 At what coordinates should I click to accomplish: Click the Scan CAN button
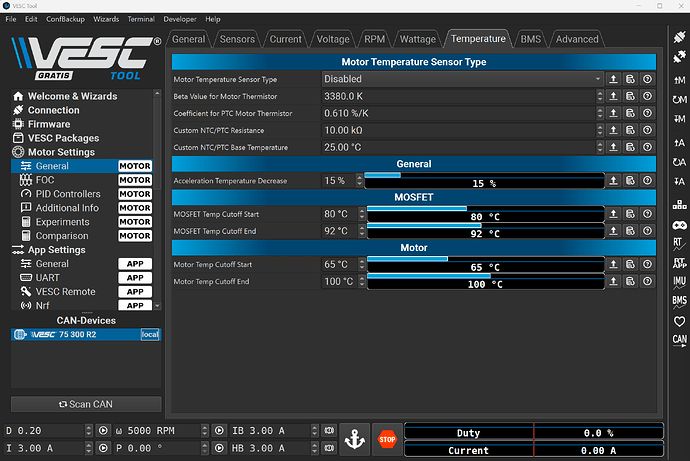(x=85, y=404)
